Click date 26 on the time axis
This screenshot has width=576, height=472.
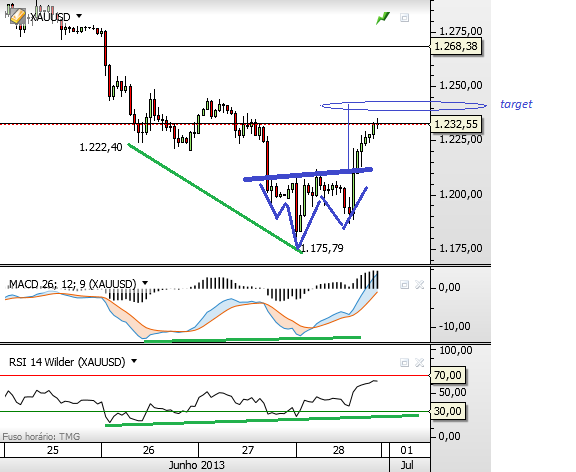tap(148, 450)
